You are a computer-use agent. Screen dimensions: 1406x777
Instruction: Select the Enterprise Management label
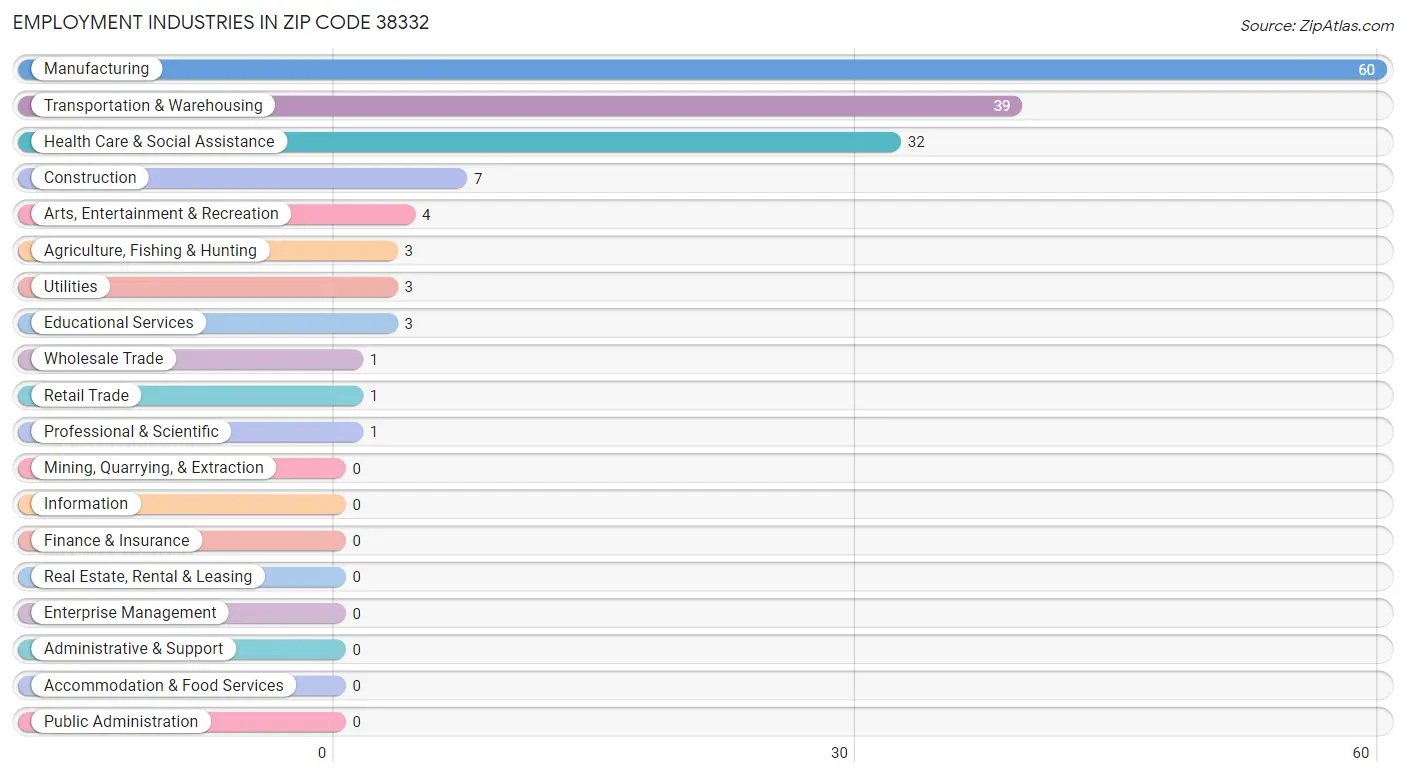point(130,613)
